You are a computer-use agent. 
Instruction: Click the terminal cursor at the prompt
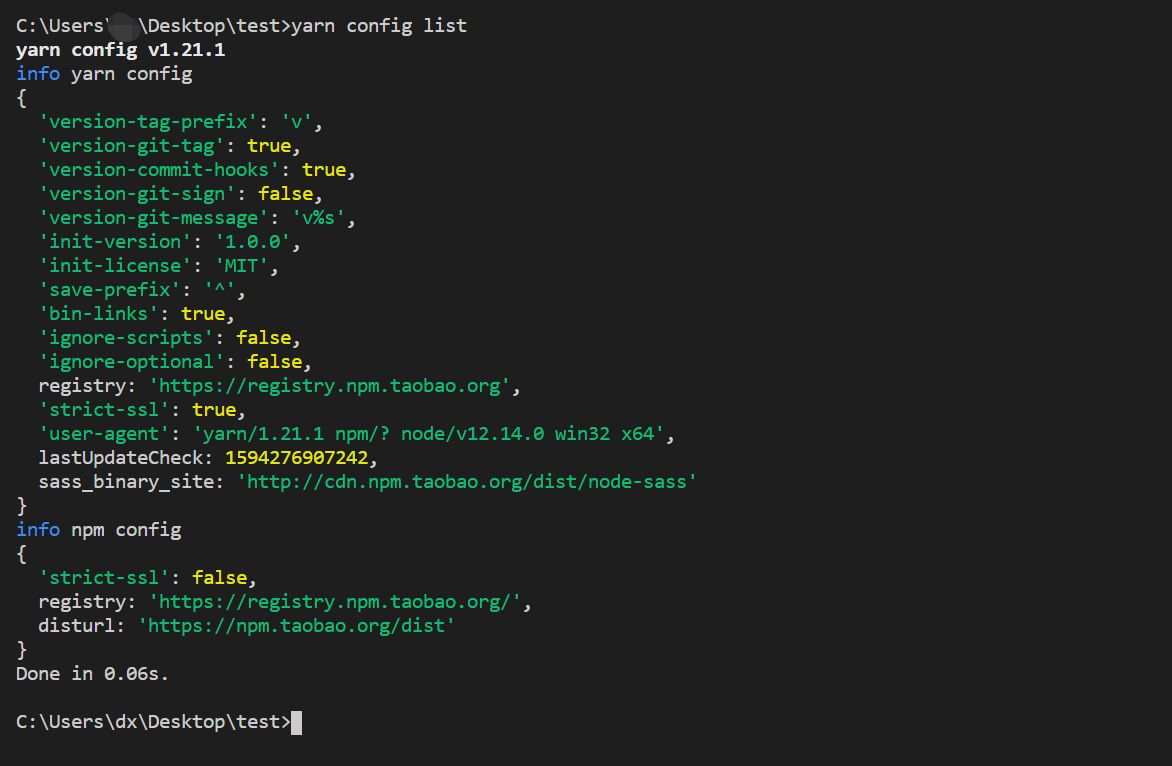point(296,723)
